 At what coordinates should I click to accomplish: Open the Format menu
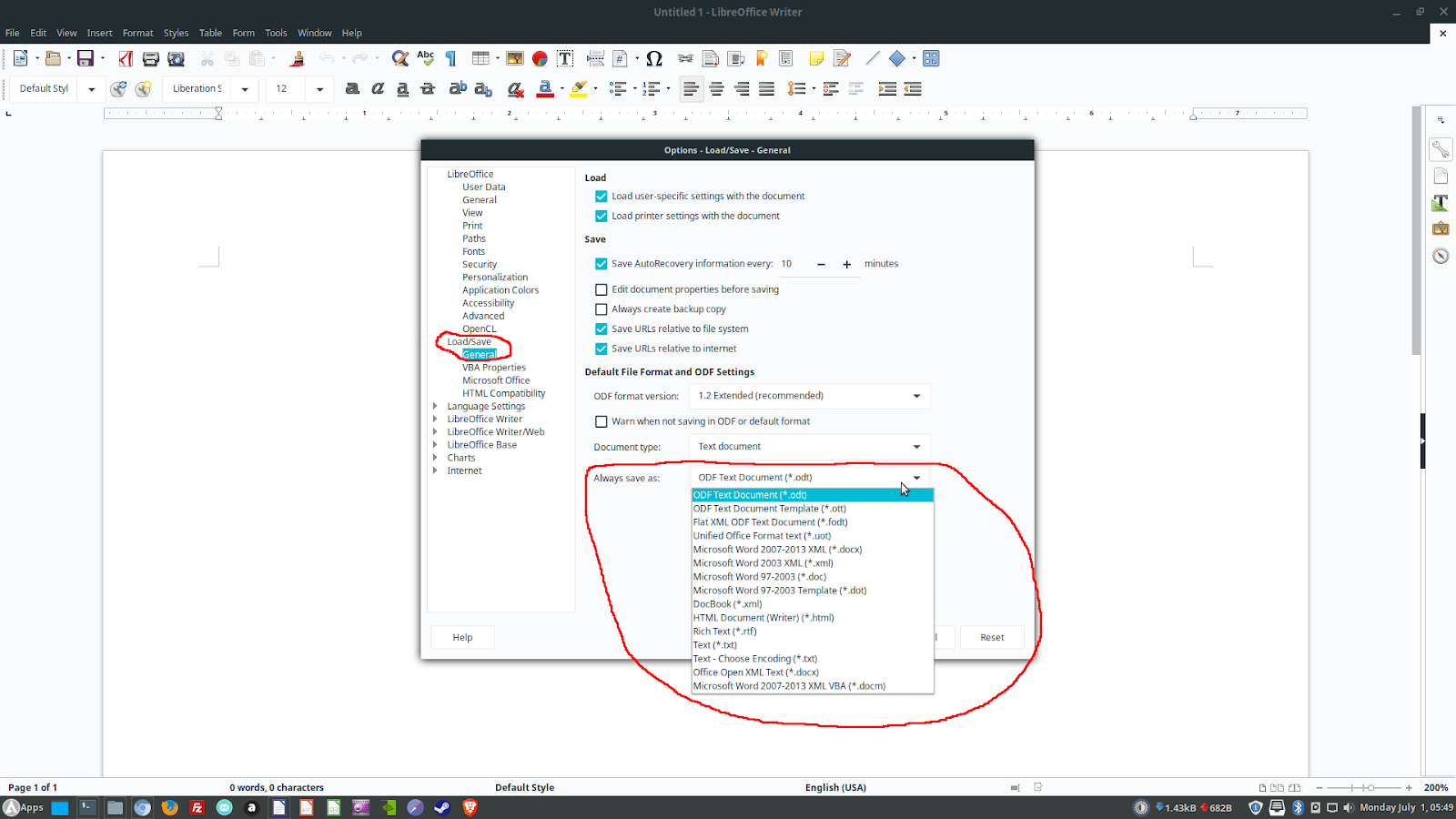click(x=137, y=33)
